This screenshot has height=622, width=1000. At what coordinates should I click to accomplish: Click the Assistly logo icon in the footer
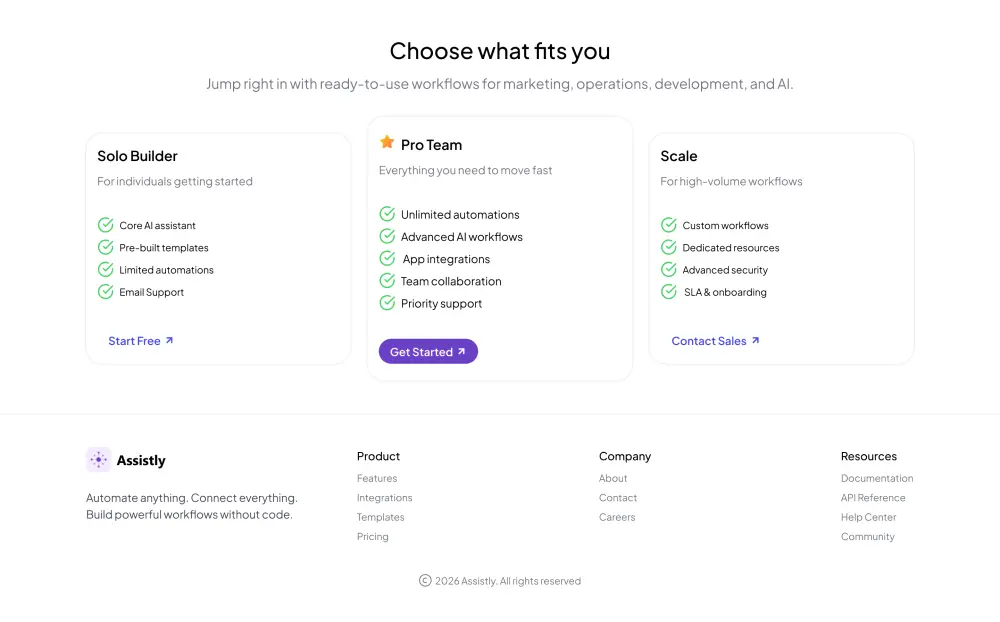98,459
